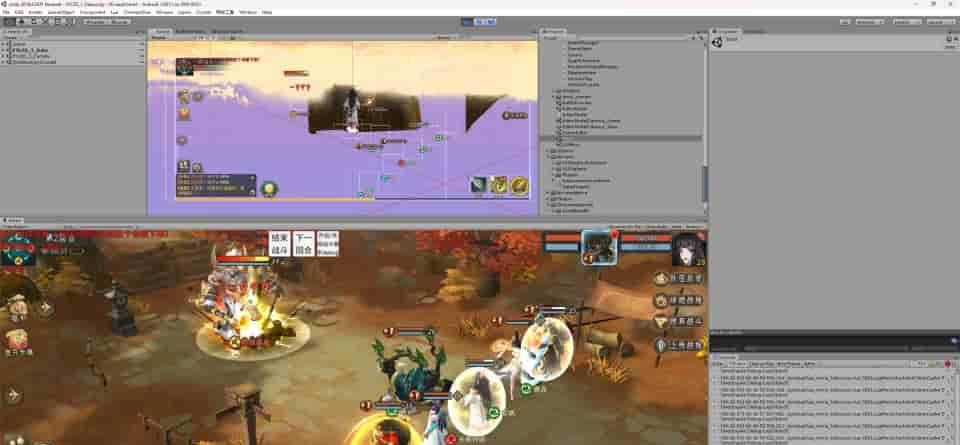Image resolution: width=960 pixels, height=445 pixels.
Task: Switch to the Hierarchy tab
Action: pyautogui.click(x=17, y=31)
